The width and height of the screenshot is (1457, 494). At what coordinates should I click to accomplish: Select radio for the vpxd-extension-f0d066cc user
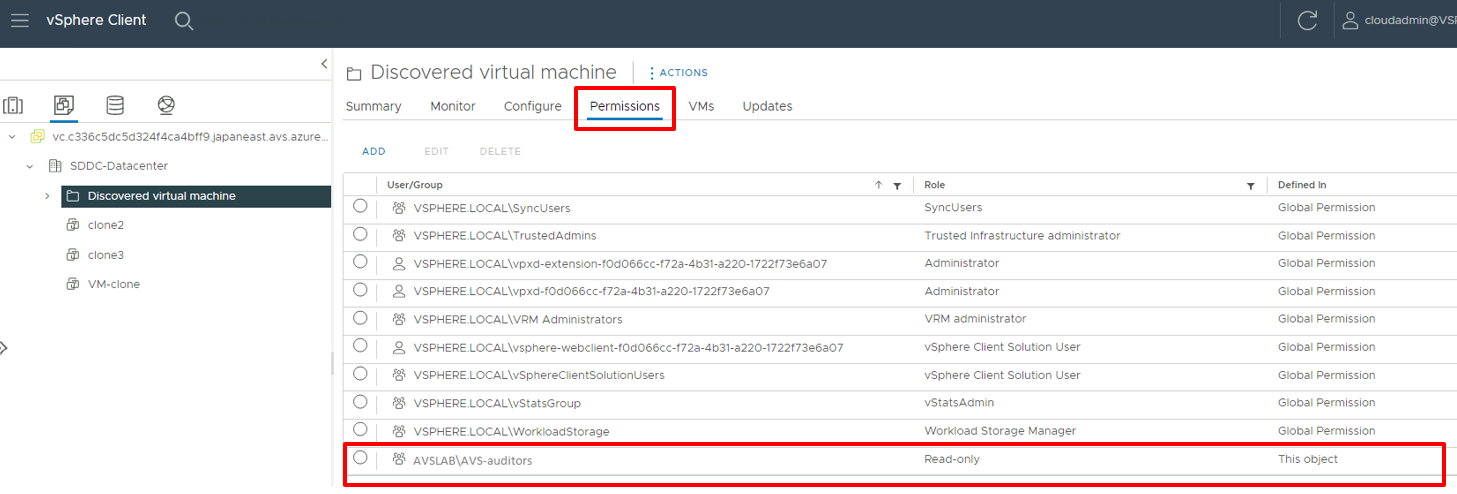pyautogui.click(x=360, y=262)
